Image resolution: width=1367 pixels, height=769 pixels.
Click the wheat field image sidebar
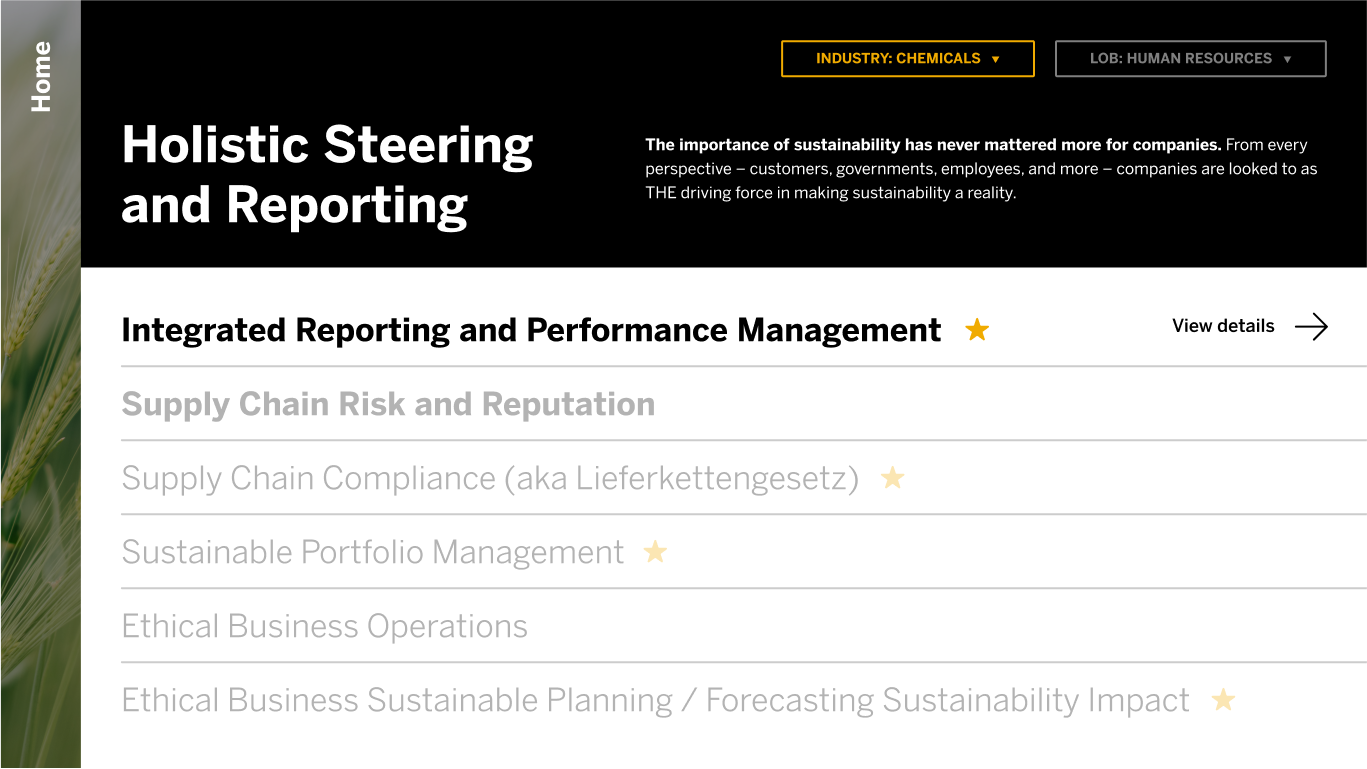pyautogui.click(x=40, y=450)
